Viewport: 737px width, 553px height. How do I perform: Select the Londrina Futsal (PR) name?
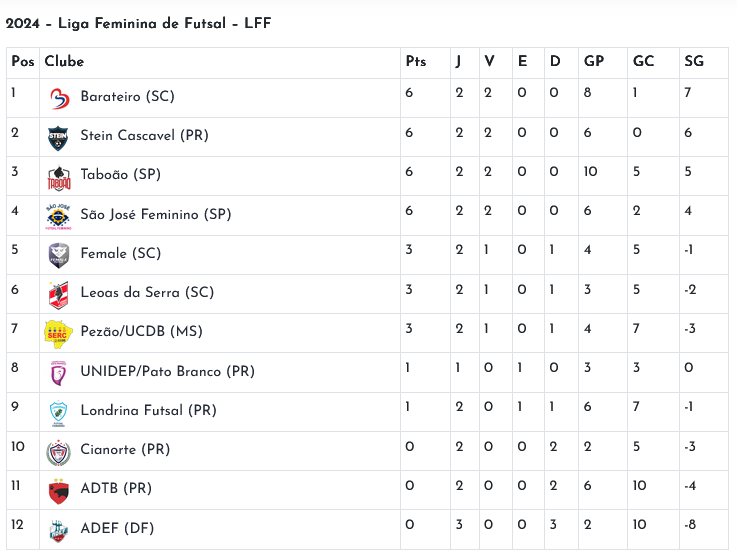[148, 410]
